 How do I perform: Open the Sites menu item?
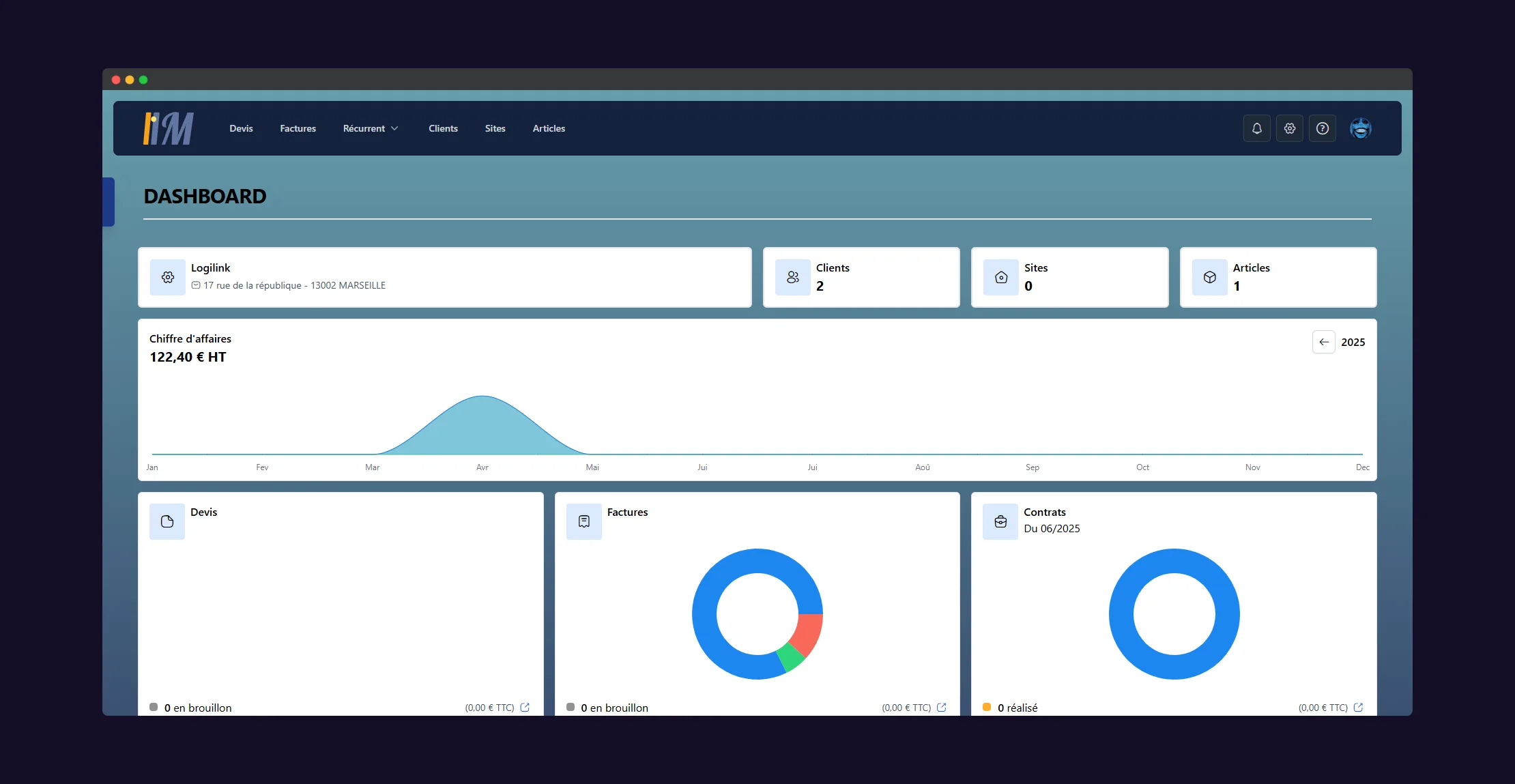pyautogui.click(x=495, y=128)
